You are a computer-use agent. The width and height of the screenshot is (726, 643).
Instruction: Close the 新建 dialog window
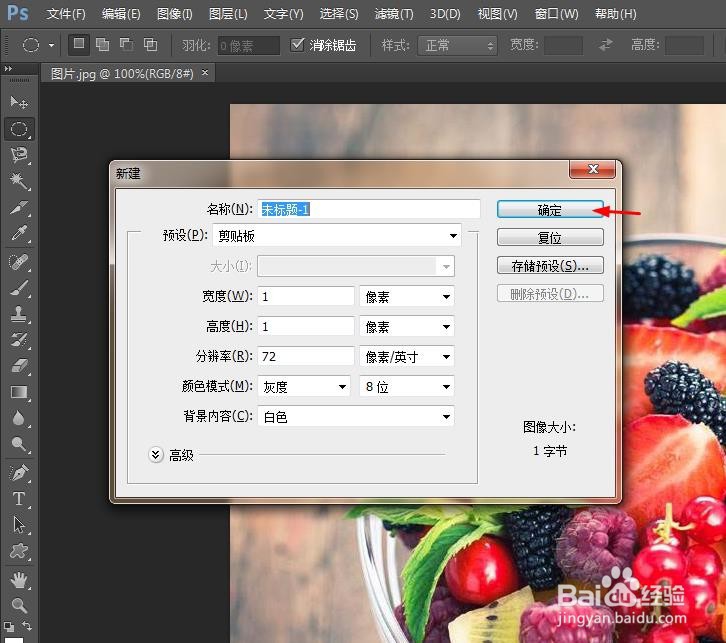point(593,169)
